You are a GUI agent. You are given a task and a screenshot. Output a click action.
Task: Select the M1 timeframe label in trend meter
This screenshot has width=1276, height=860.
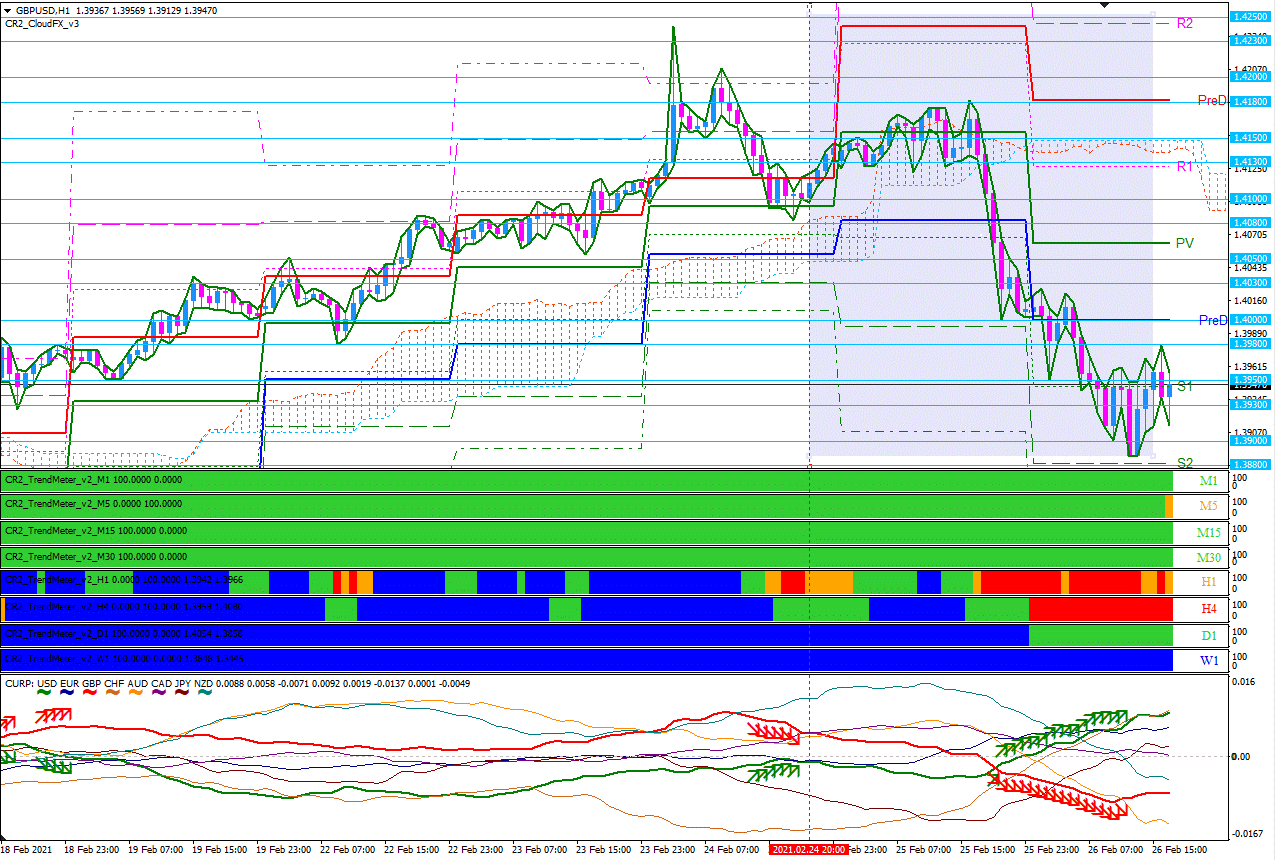1209,481
